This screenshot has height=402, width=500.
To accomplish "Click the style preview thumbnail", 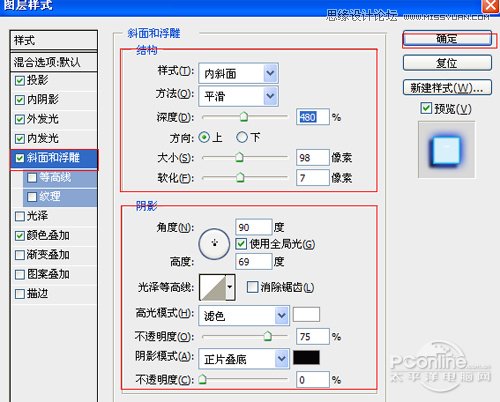I will (447, 150).
